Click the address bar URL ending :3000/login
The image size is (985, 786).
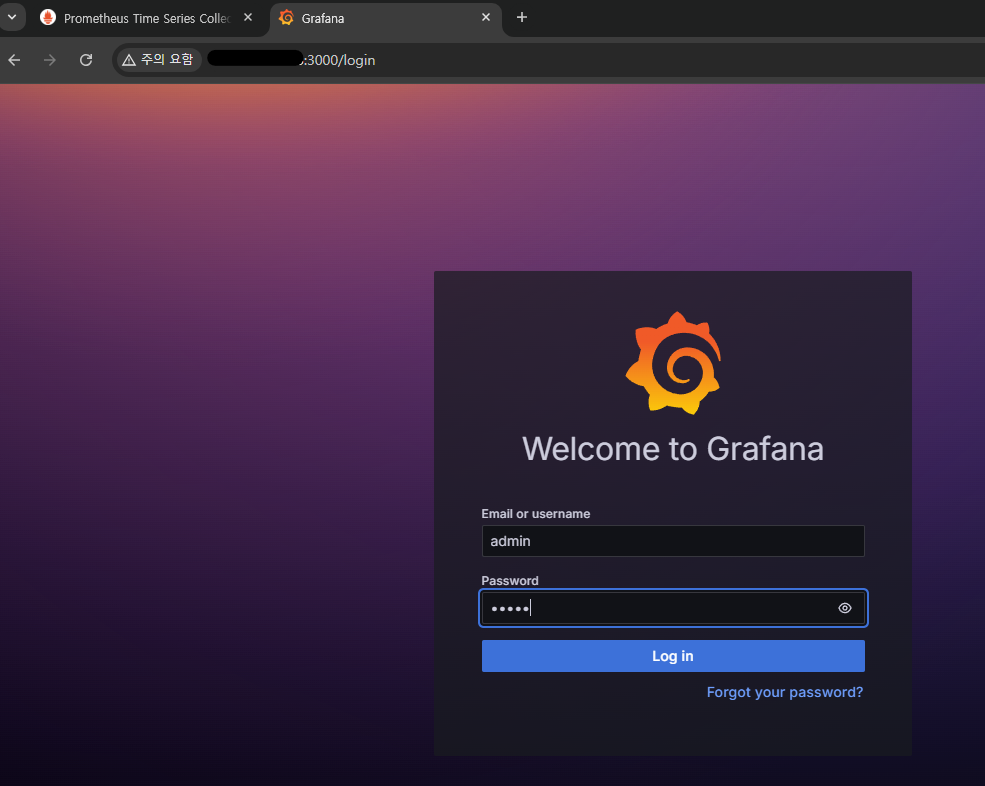339,60
